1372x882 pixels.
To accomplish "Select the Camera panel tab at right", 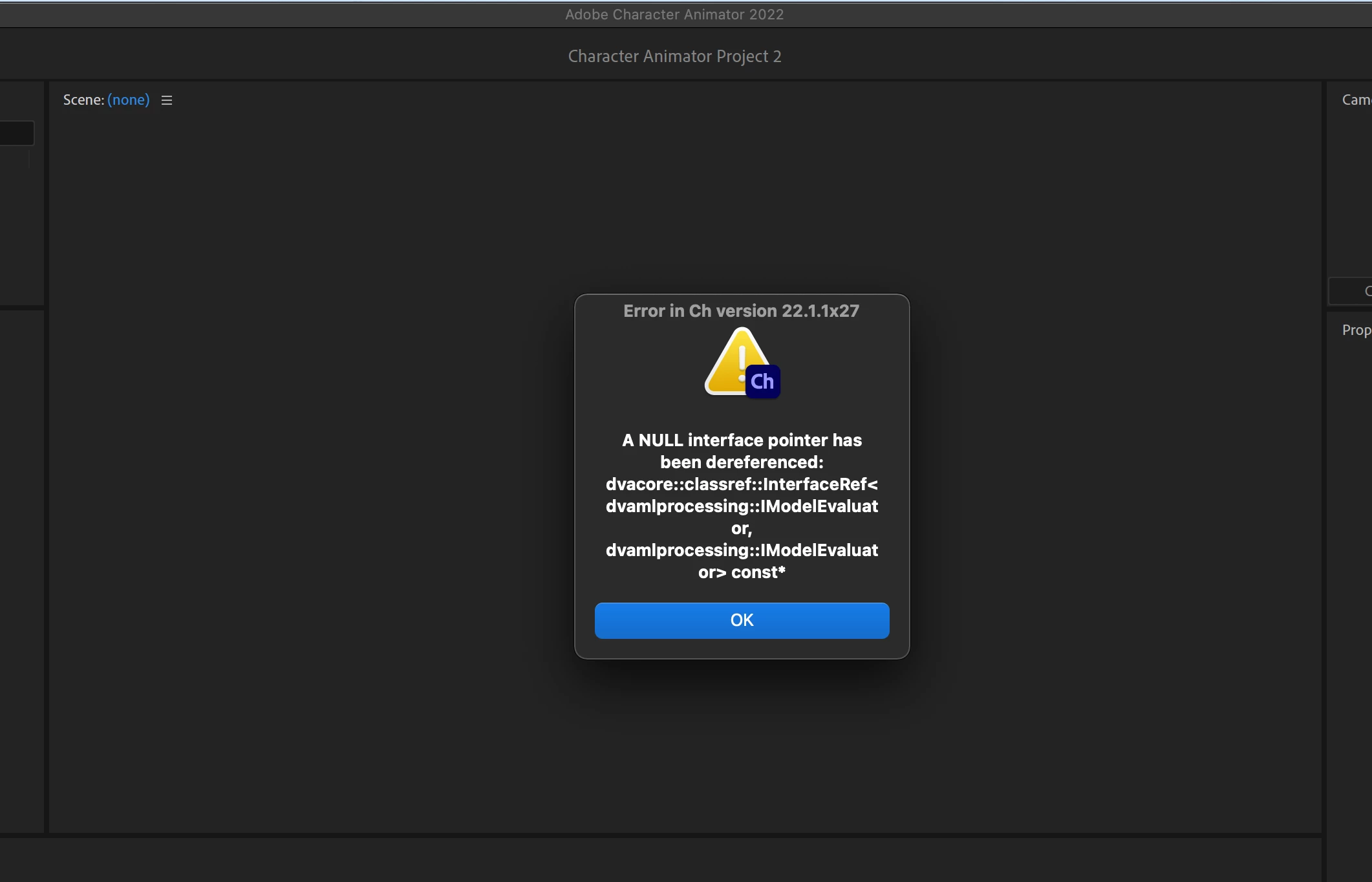I will pos(1355,100).
